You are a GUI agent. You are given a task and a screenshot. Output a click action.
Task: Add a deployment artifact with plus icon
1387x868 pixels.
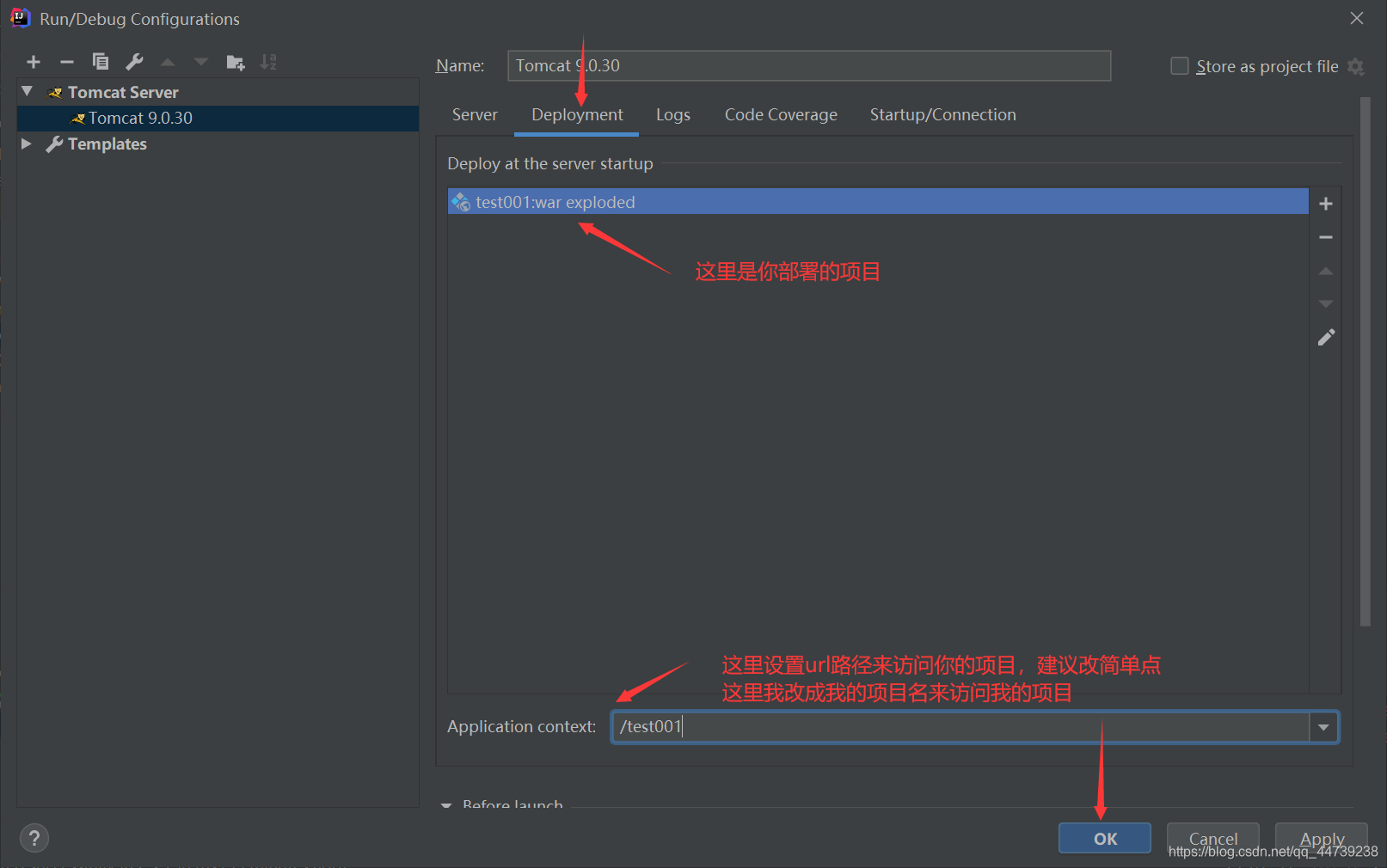[x=1326, y=204]
